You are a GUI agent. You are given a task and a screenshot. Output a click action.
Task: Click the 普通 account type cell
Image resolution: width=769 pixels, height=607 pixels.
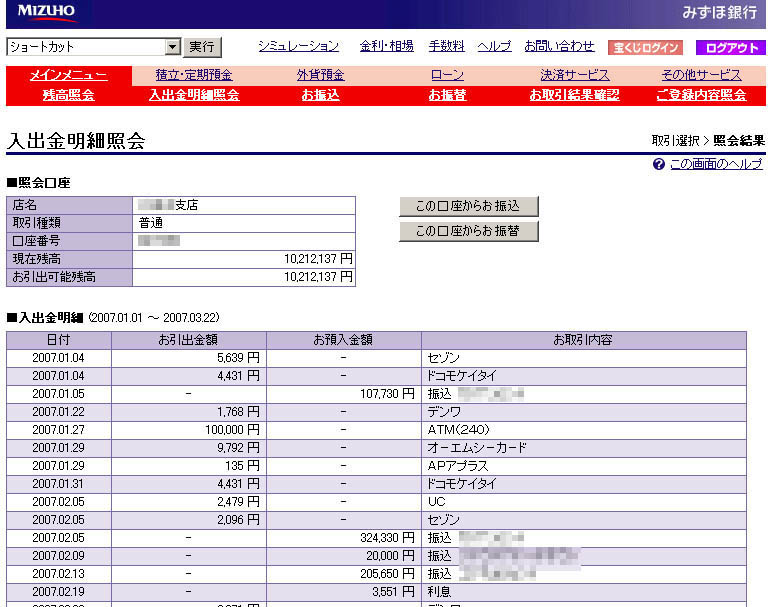(244, 223)
